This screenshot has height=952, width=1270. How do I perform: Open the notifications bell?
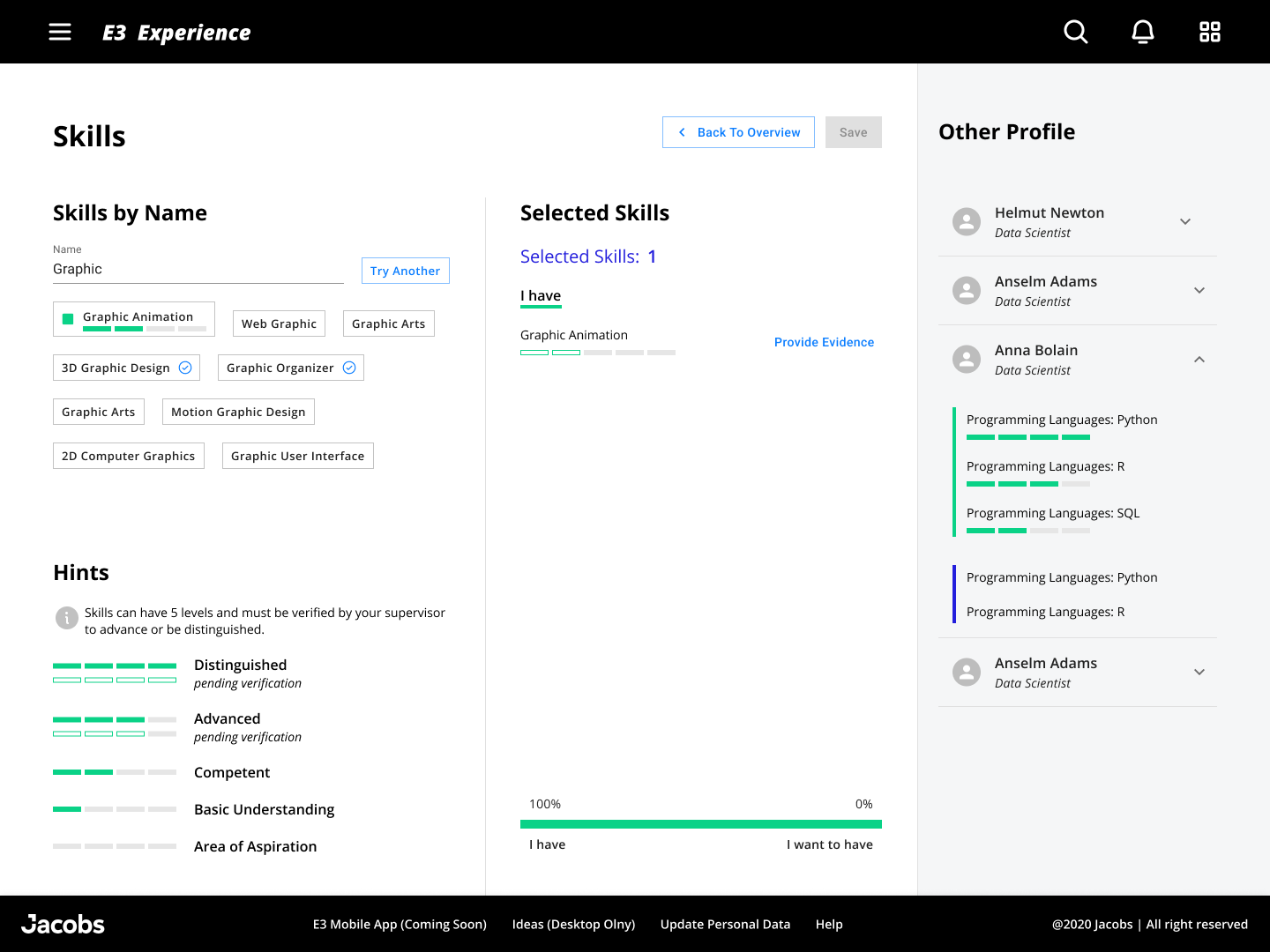[1142, 32]
